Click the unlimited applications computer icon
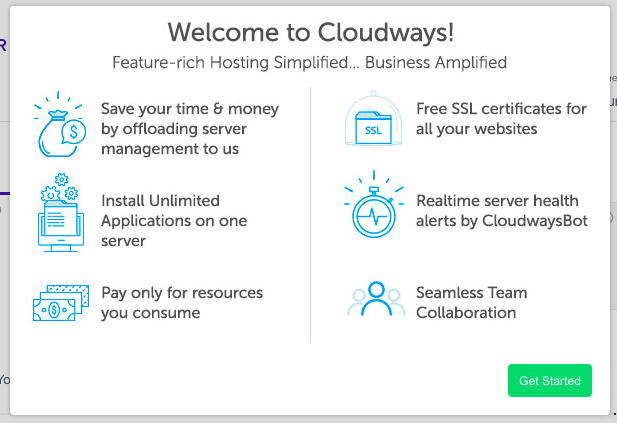This screenshot has width=617, height=423. (x=61, y=212)
